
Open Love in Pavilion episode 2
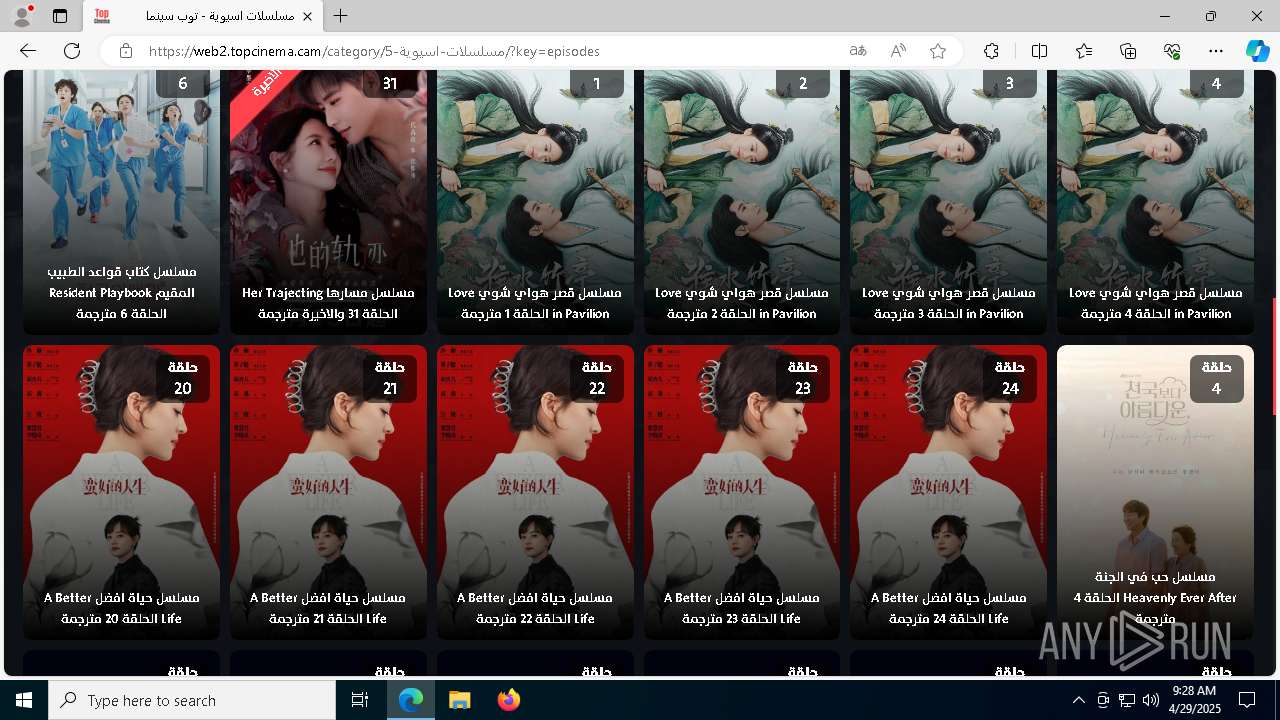tap(742, 202)
